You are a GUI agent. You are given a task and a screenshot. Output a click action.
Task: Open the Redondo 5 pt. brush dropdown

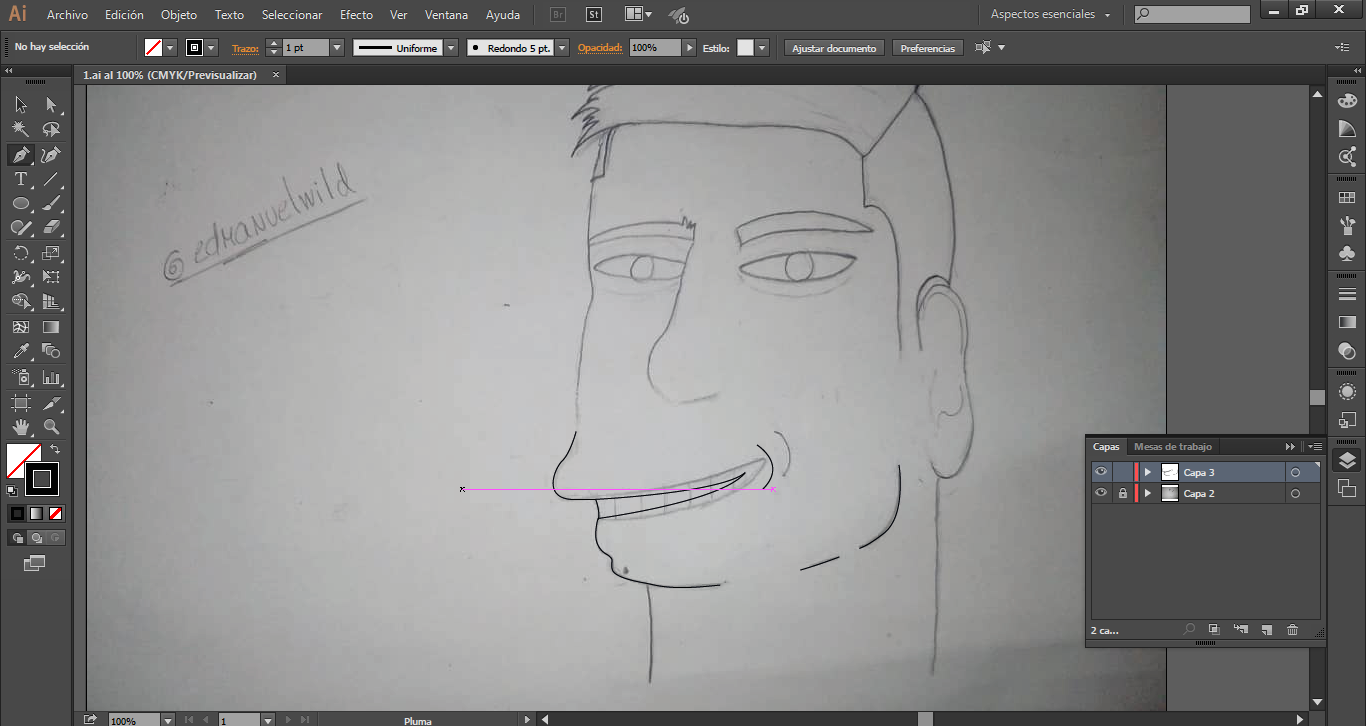562,48
